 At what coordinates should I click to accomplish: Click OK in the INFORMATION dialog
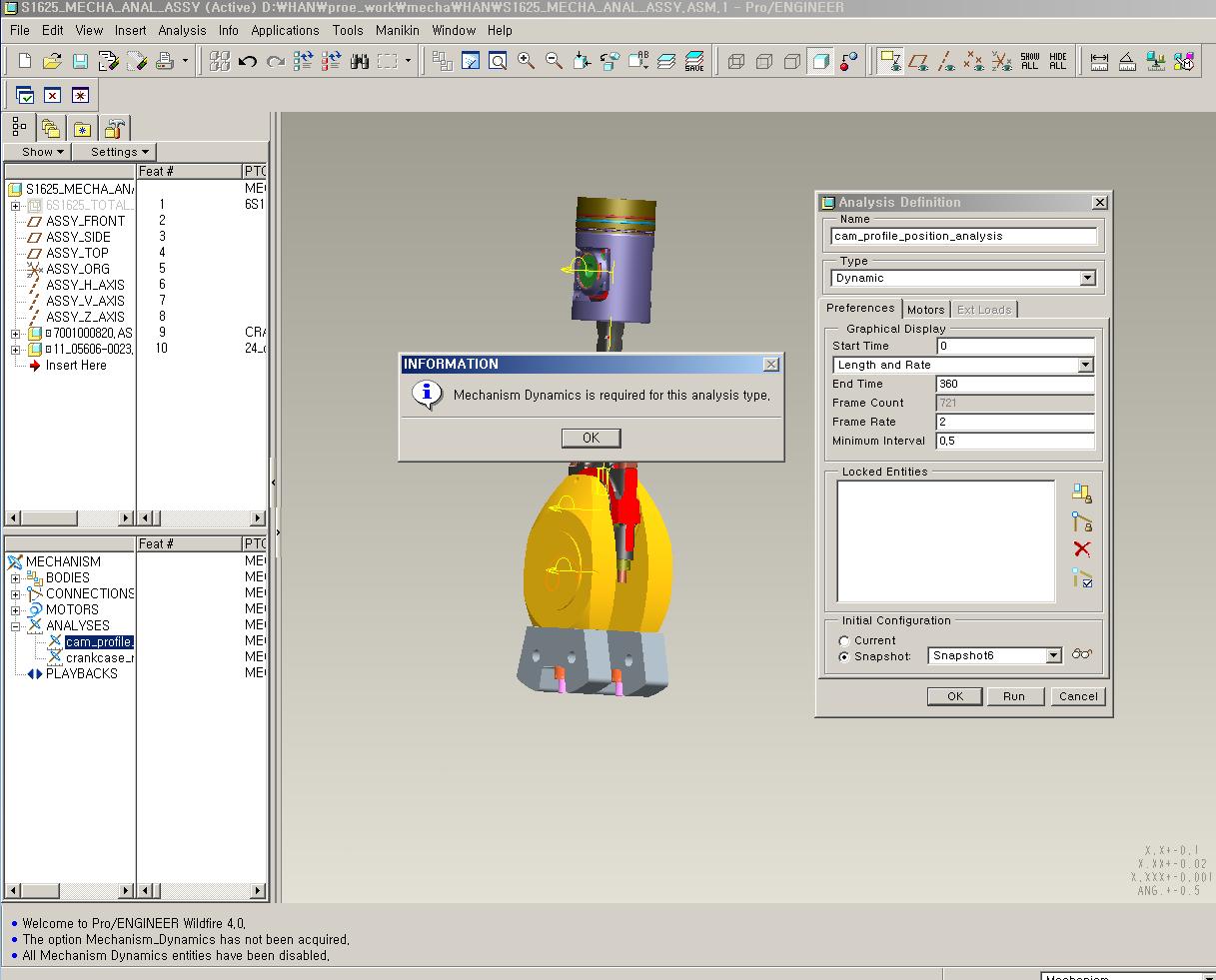[x=591, y=438]
